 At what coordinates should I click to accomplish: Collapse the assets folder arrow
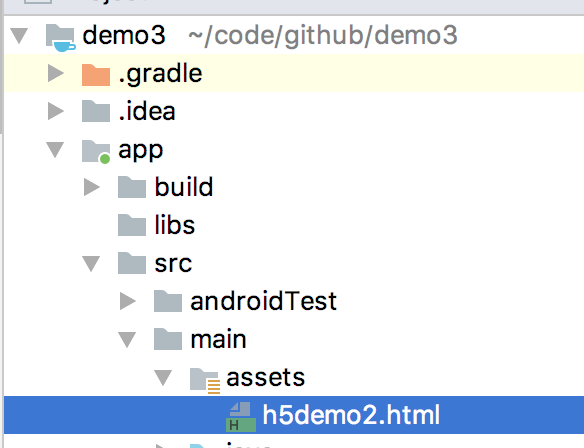point(164,378)
